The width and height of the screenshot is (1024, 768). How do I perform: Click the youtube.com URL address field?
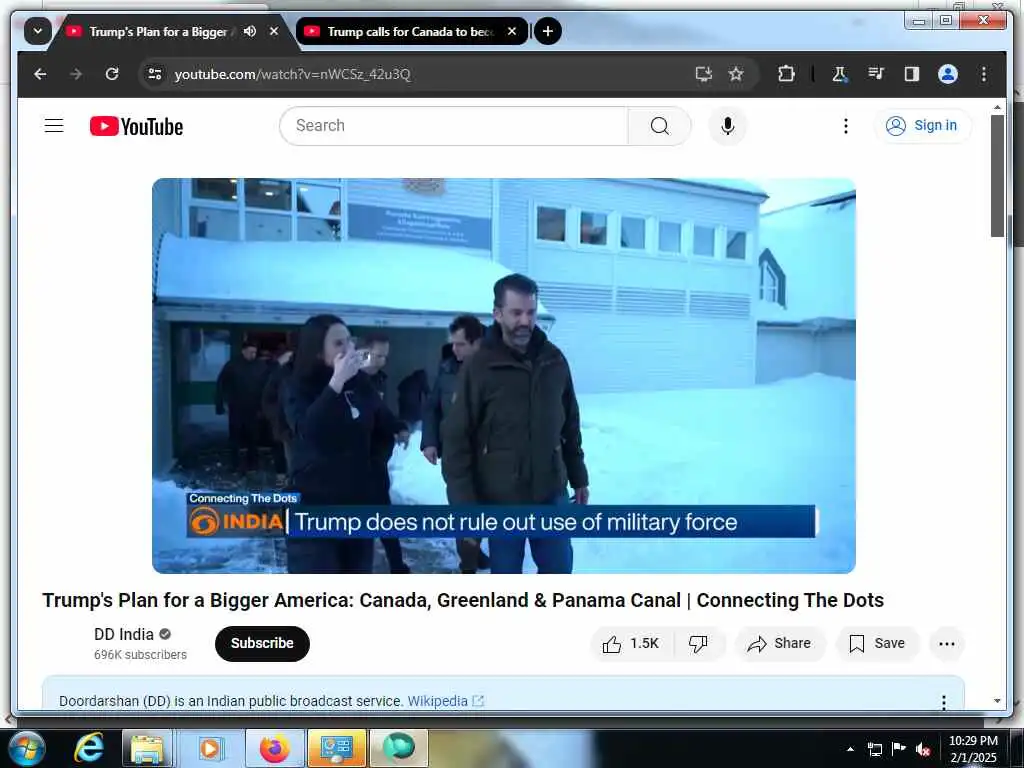click(293, 74)
